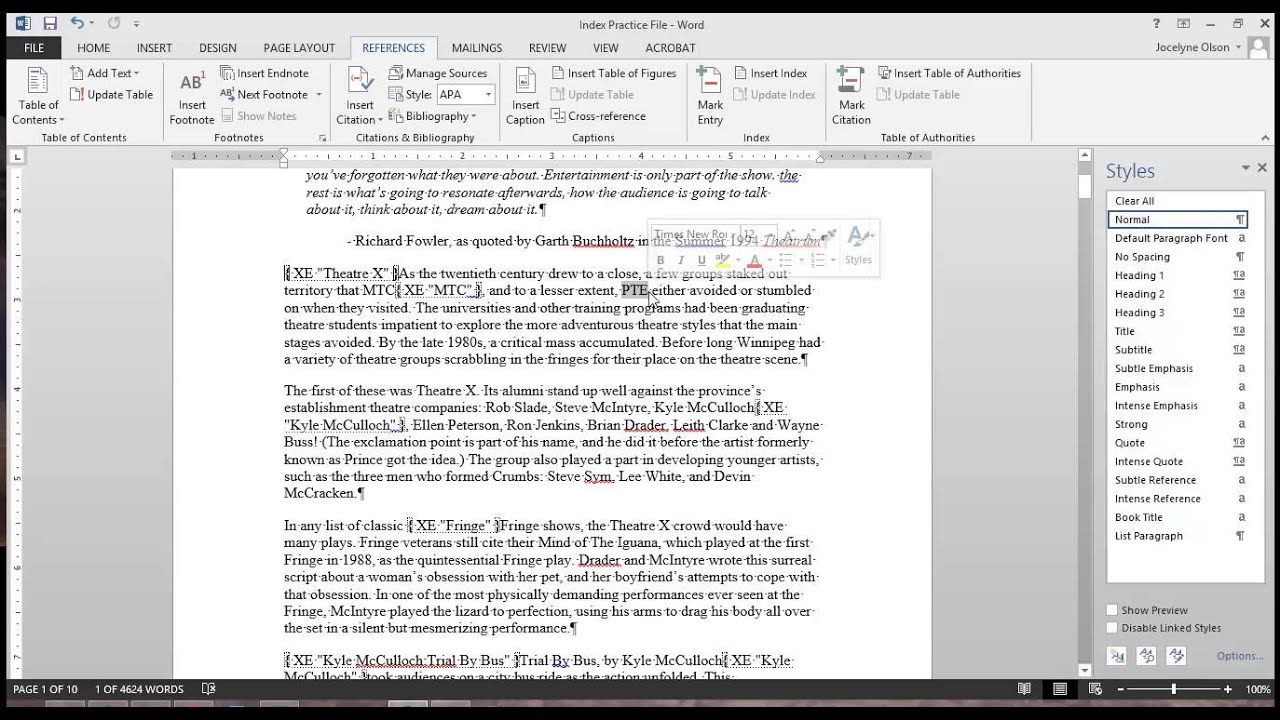This screenshot has width=1280, height=720.
Task: Open the Style Inspector icon
Action: (1147, 656)
